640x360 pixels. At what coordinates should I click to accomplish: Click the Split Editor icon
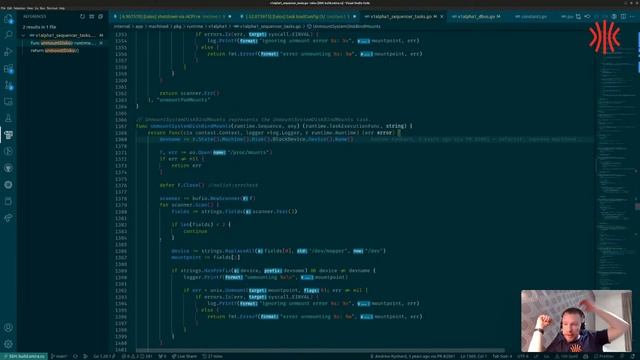coord(623,17)
